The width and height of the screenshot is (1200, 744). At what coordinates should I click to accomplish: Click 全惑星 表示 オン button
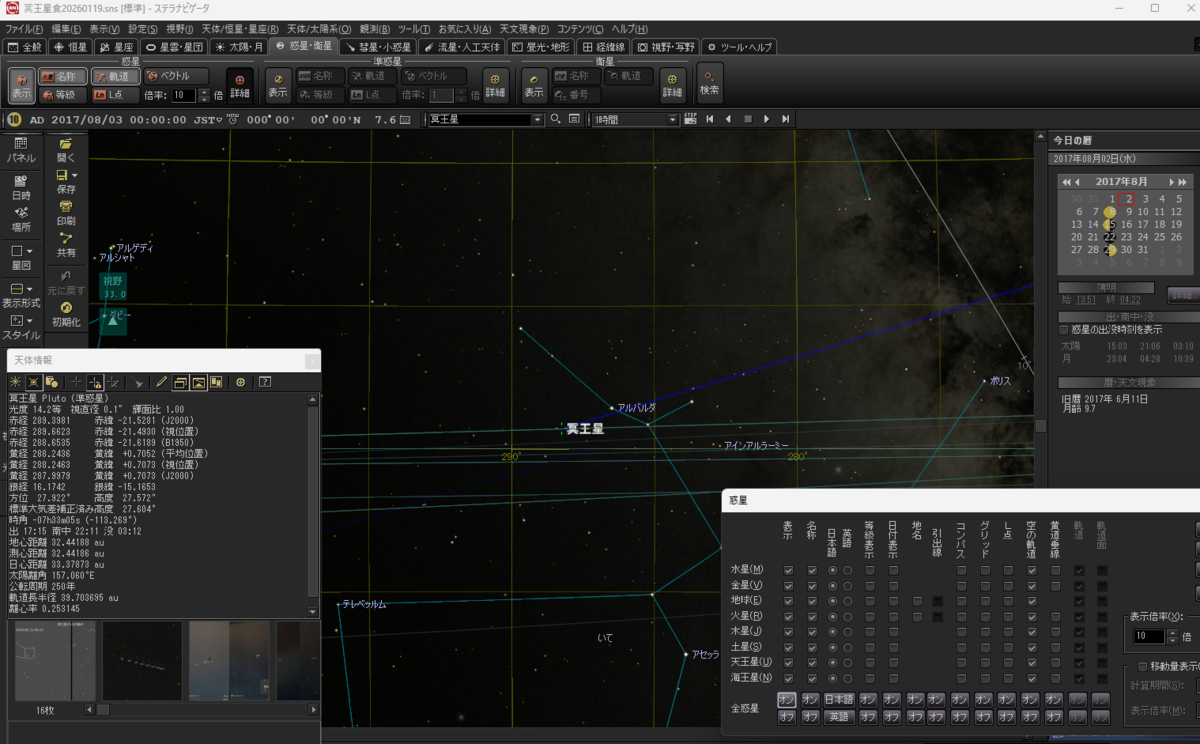787,700
